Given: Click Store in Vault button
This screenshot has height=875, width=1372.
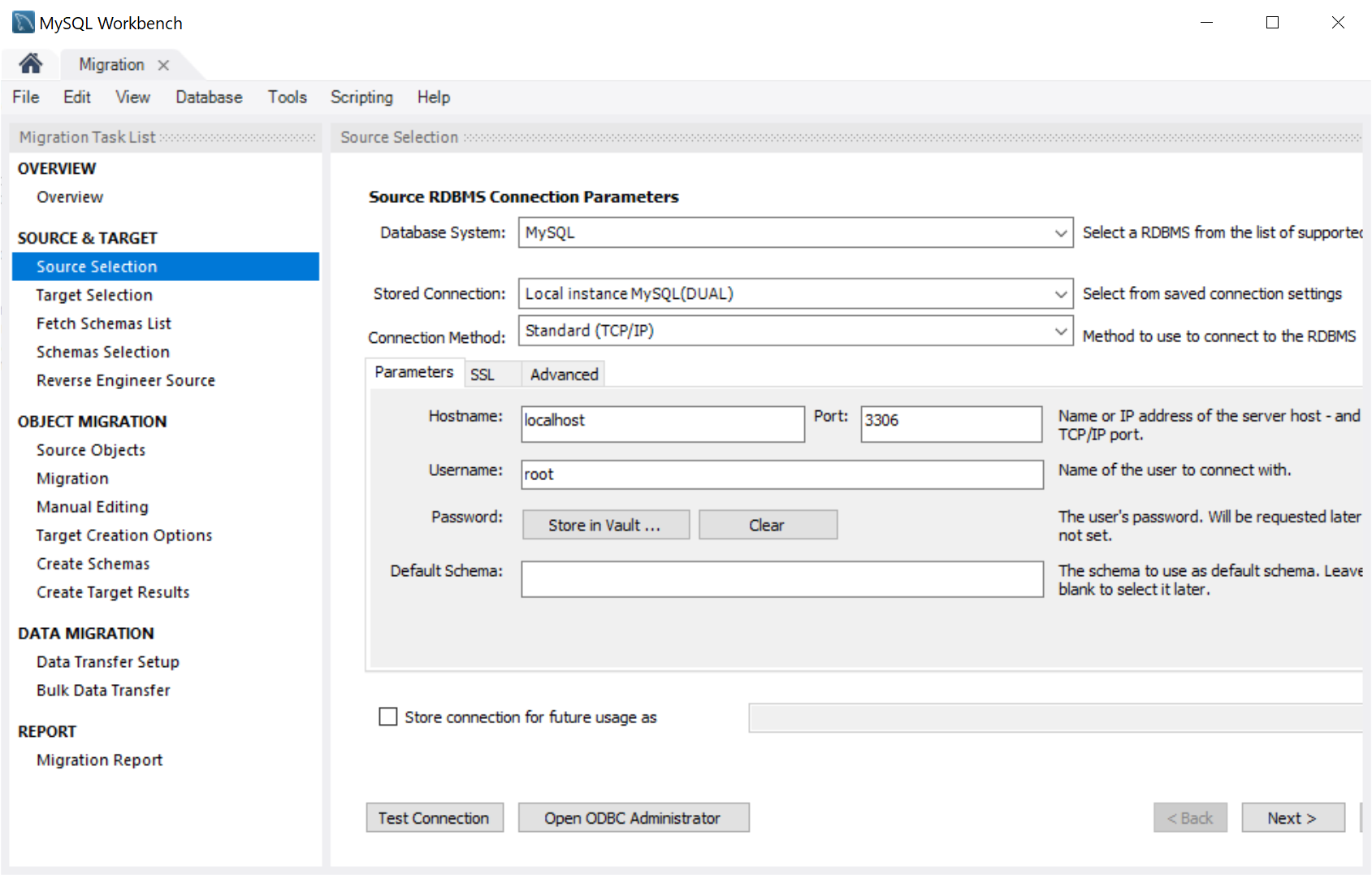Looking at the screenshot, I should tap(605, 525).
